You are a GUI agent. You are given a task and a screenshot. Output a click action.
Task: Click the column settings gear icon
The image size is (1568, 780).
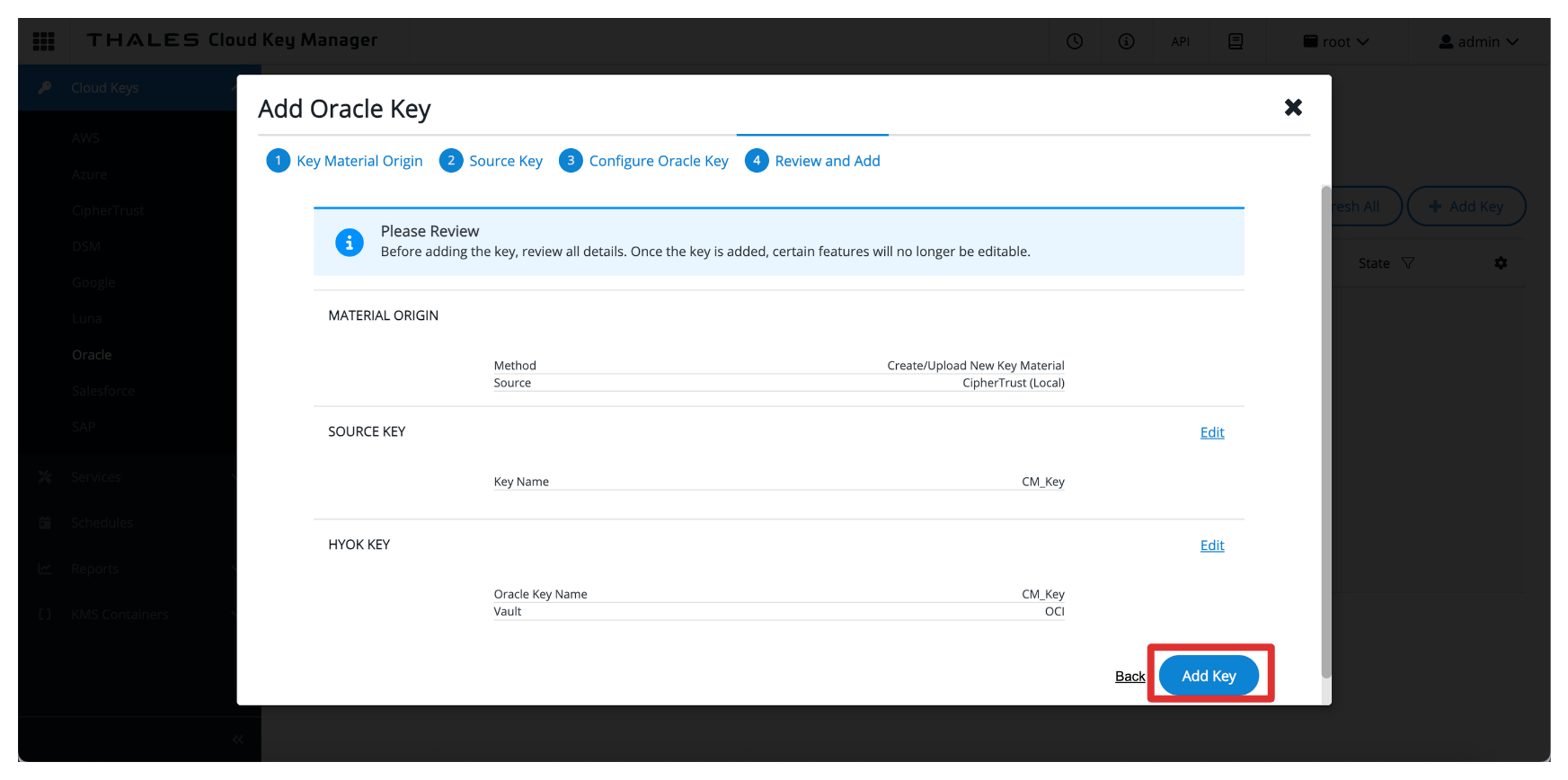[x=1500, y=263]
